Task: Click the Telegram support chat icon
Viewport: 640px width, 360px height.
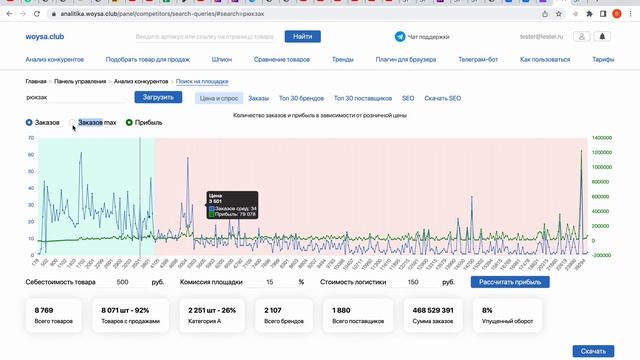Action: point(400,37)
